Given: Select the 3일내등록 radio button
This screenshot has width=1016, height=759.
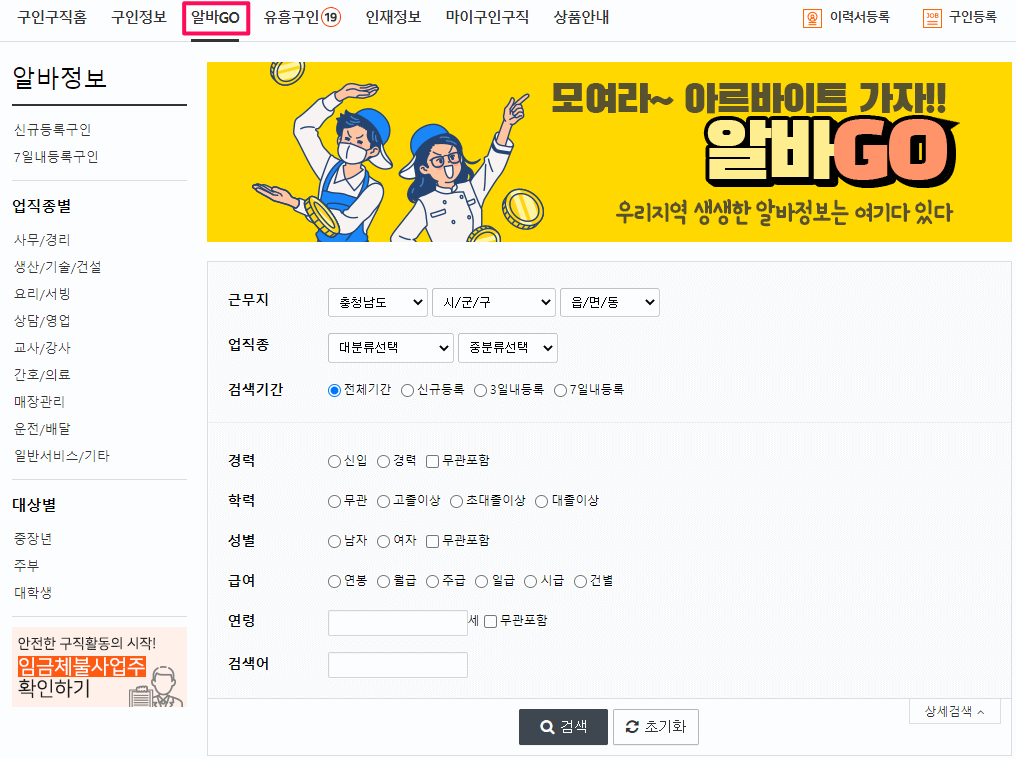Looking at the screenshot, I should pos(480,390).
